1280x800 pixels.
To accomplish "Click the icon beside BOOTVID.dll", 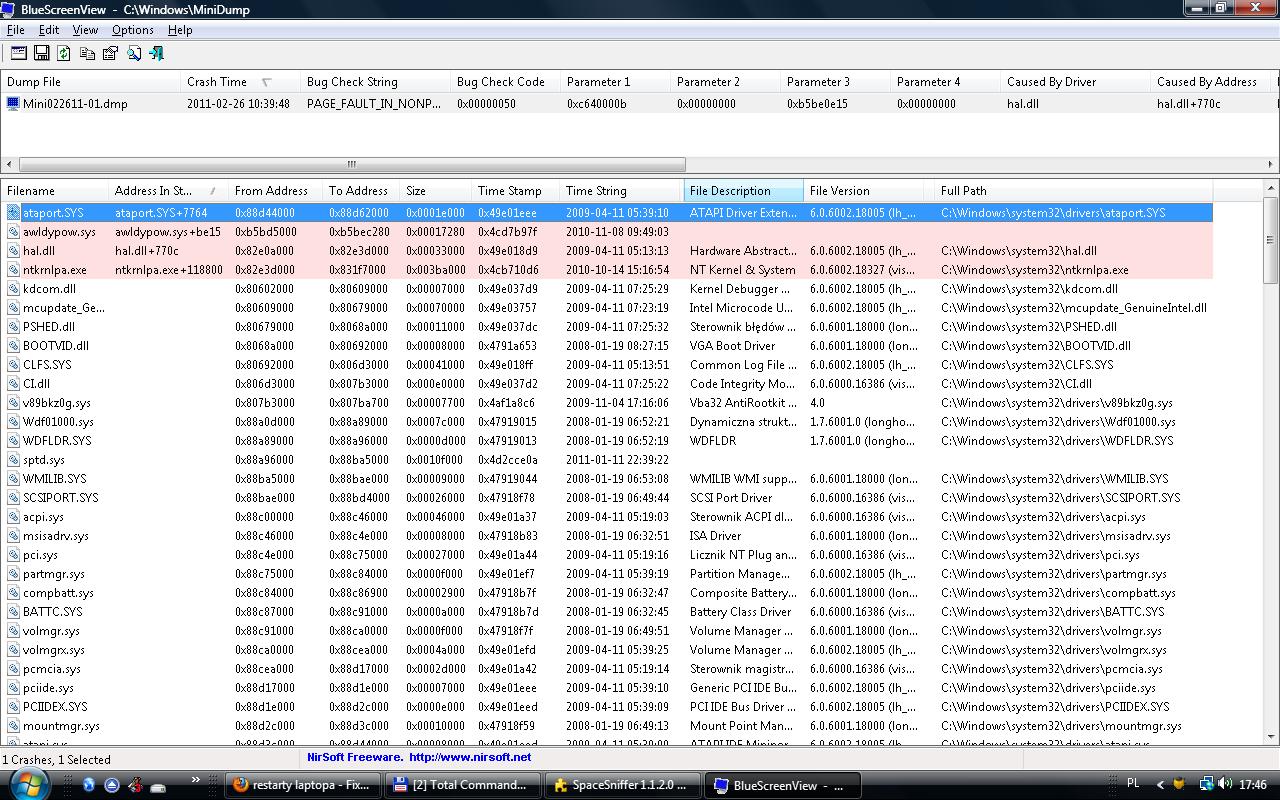I will click(x=13, y=346).
